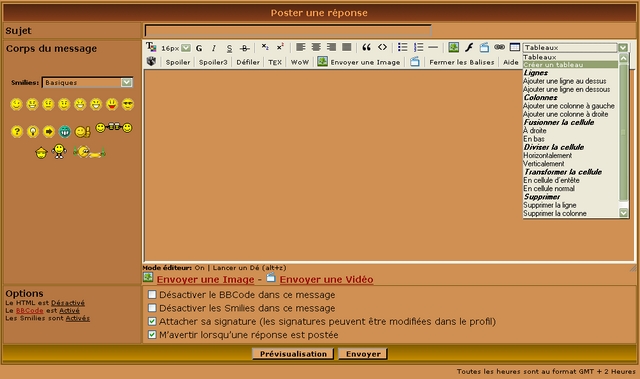Image resolution: width=640 pixels, height=379 pixels.
Task: Insert a quote block
Action: click(367, 47)
